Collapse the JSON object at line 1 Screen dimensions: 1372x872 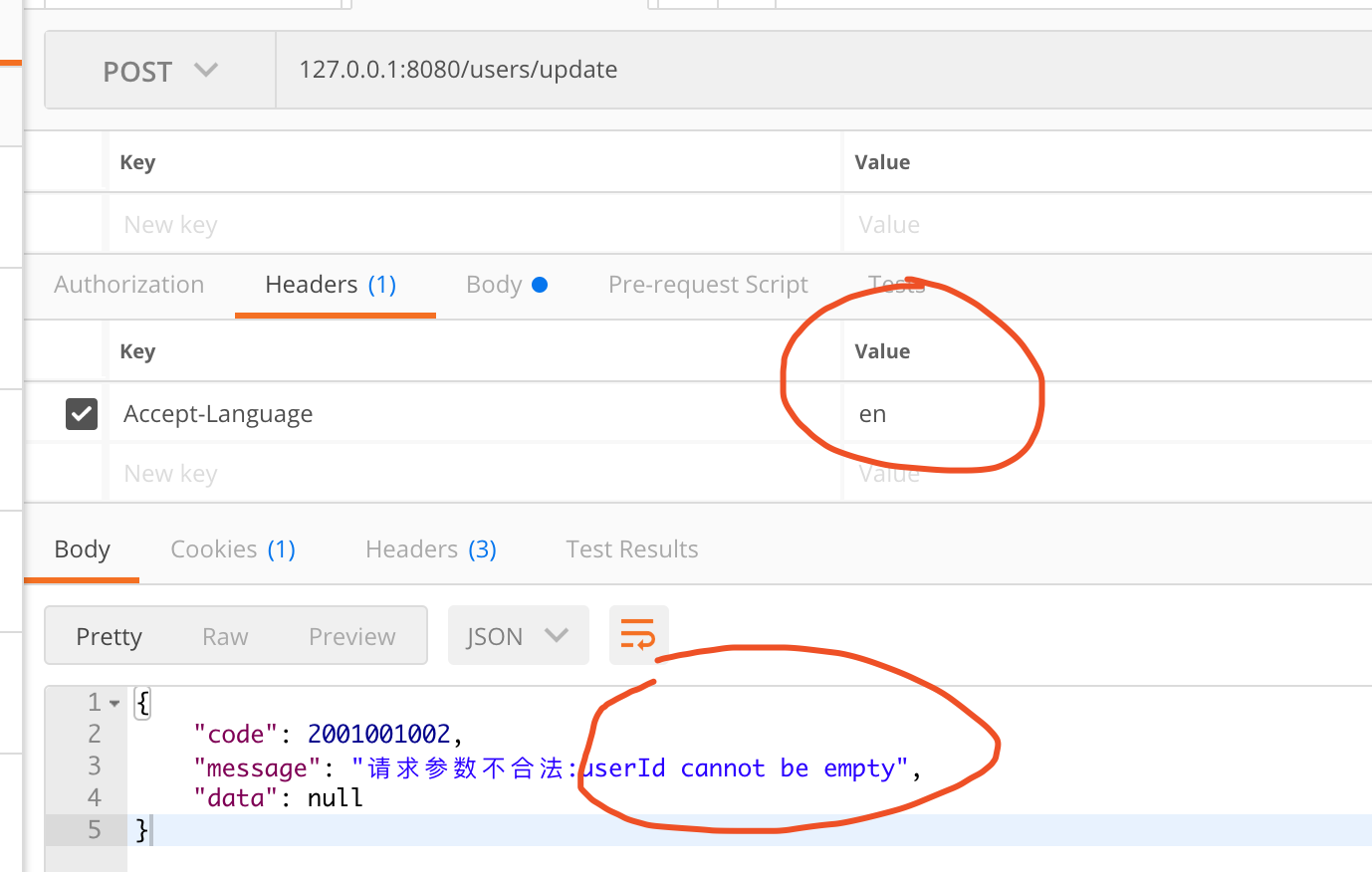pyautogui.click(x=114, y=703)
